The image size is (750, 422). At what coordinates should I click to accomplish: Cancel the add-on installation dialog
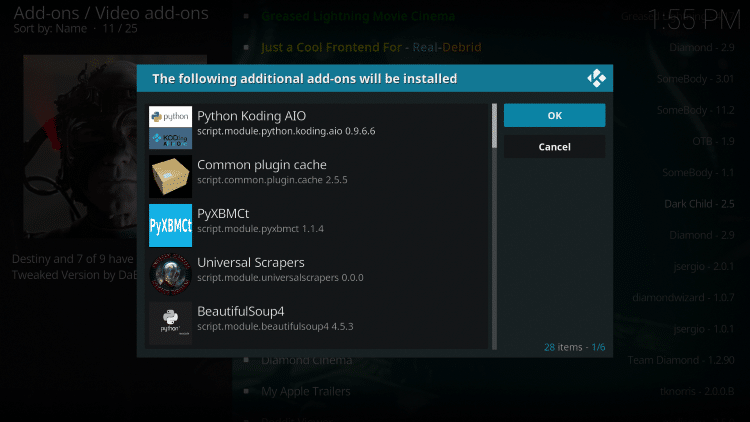point(554,146)
